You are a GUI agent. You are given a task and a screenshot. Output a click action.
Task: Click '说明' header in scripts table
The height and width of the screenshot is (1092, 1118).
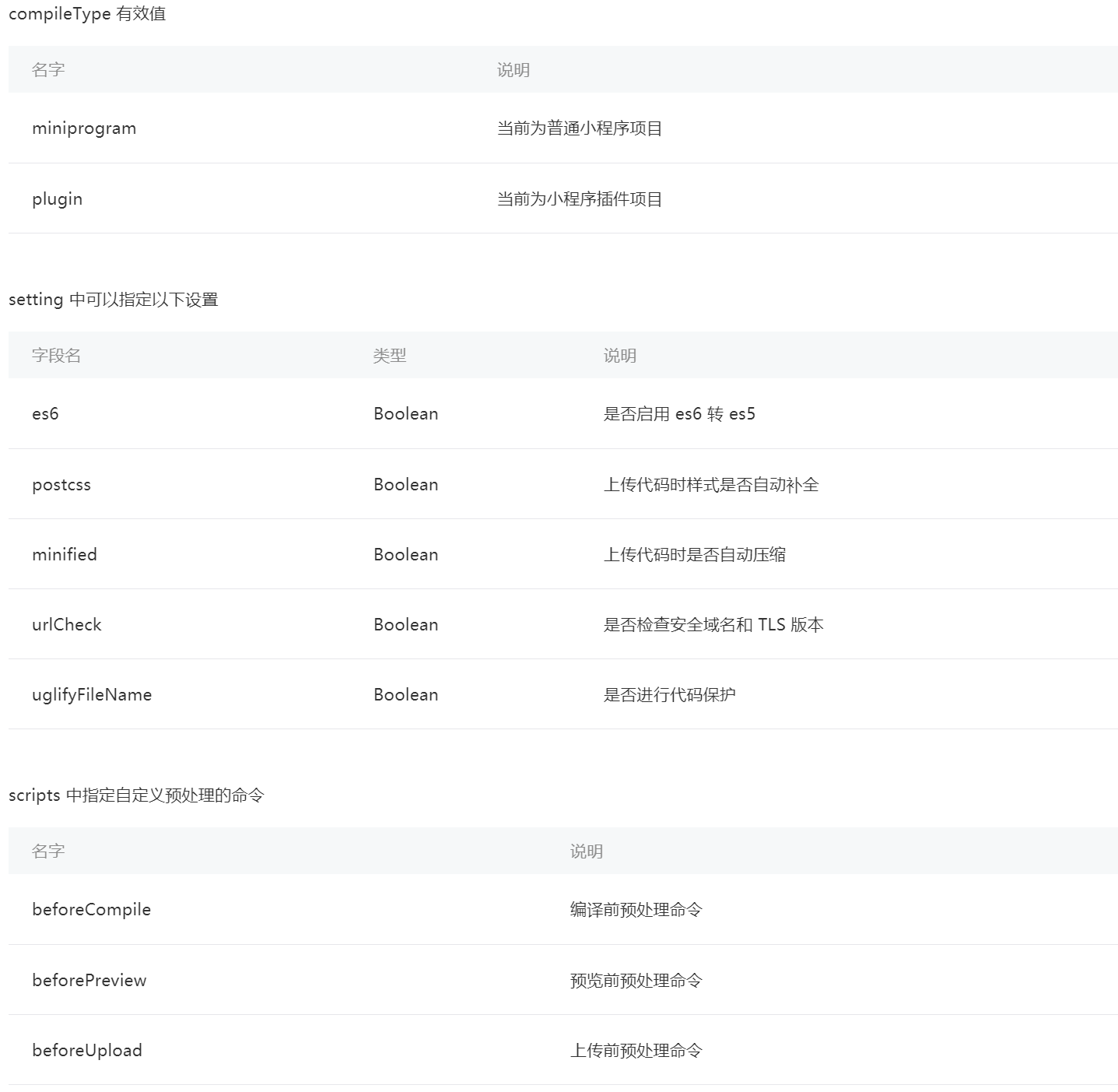pos(587,851)
